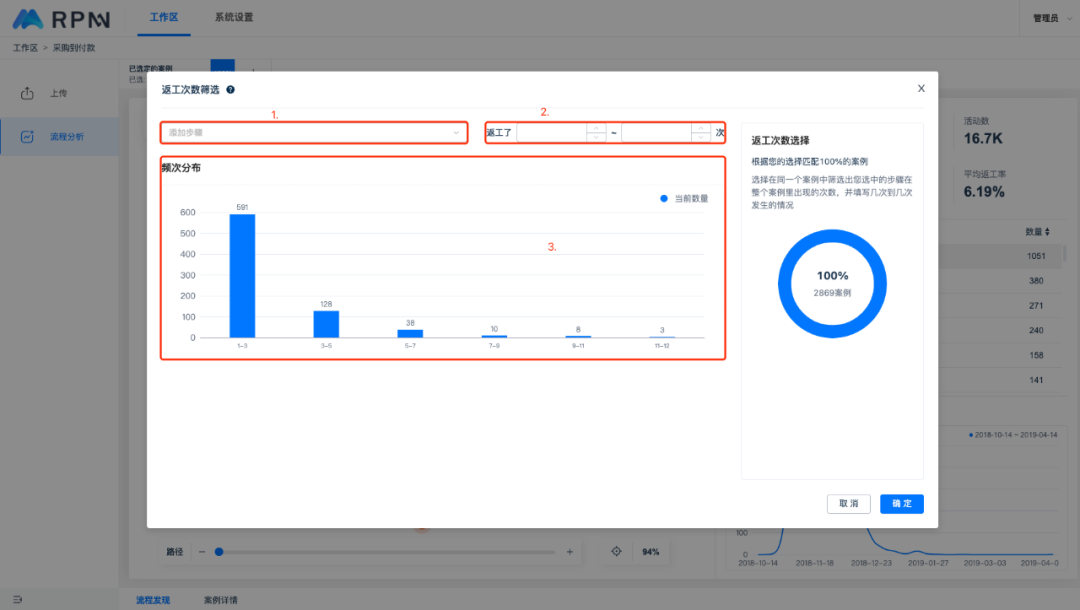
Task: Click the sidebar collapse icon at bottom left
Action: (17, 600)
